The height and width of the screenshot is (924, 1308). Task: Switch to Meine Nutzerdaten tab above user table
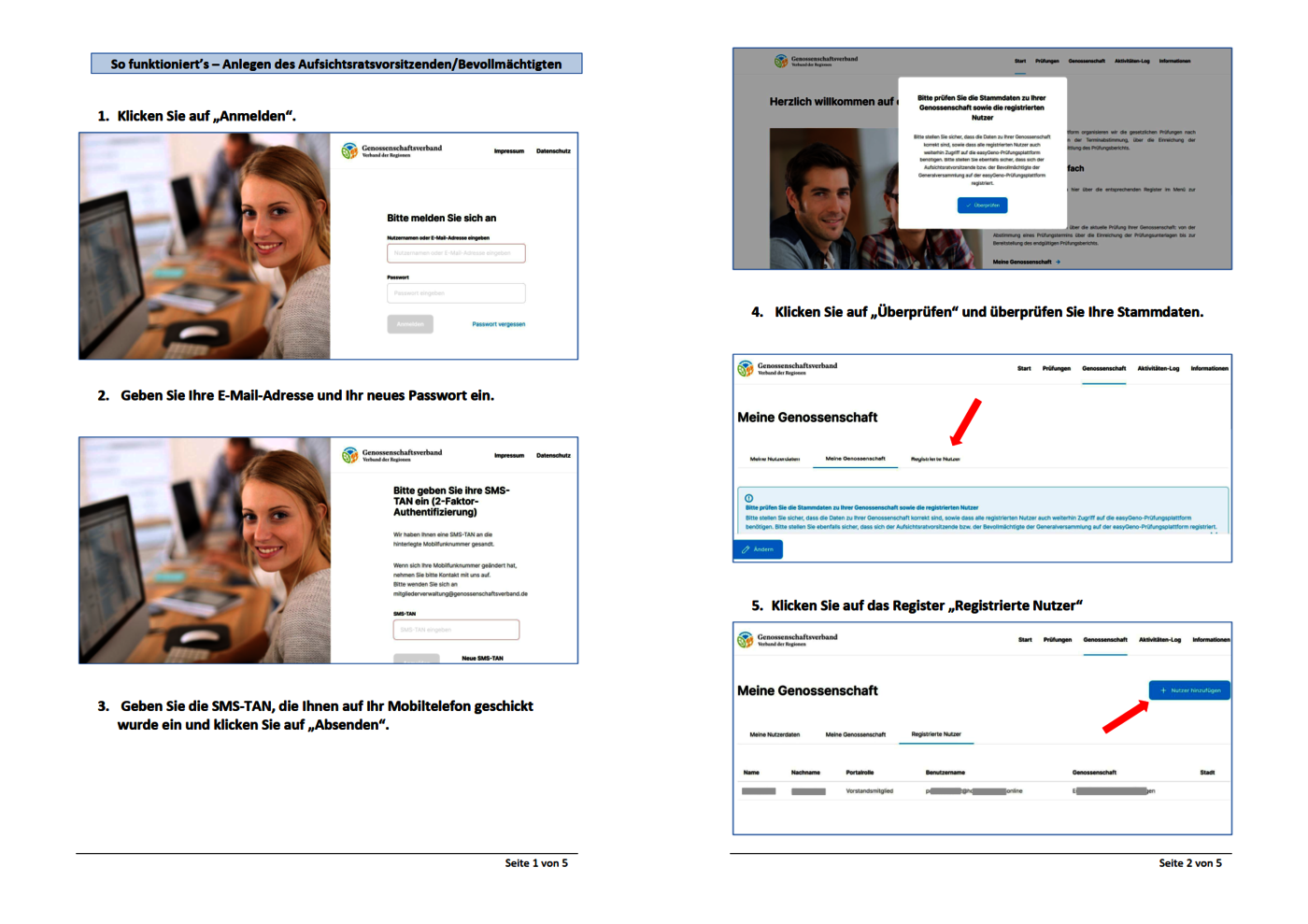[x=775, y=734]
